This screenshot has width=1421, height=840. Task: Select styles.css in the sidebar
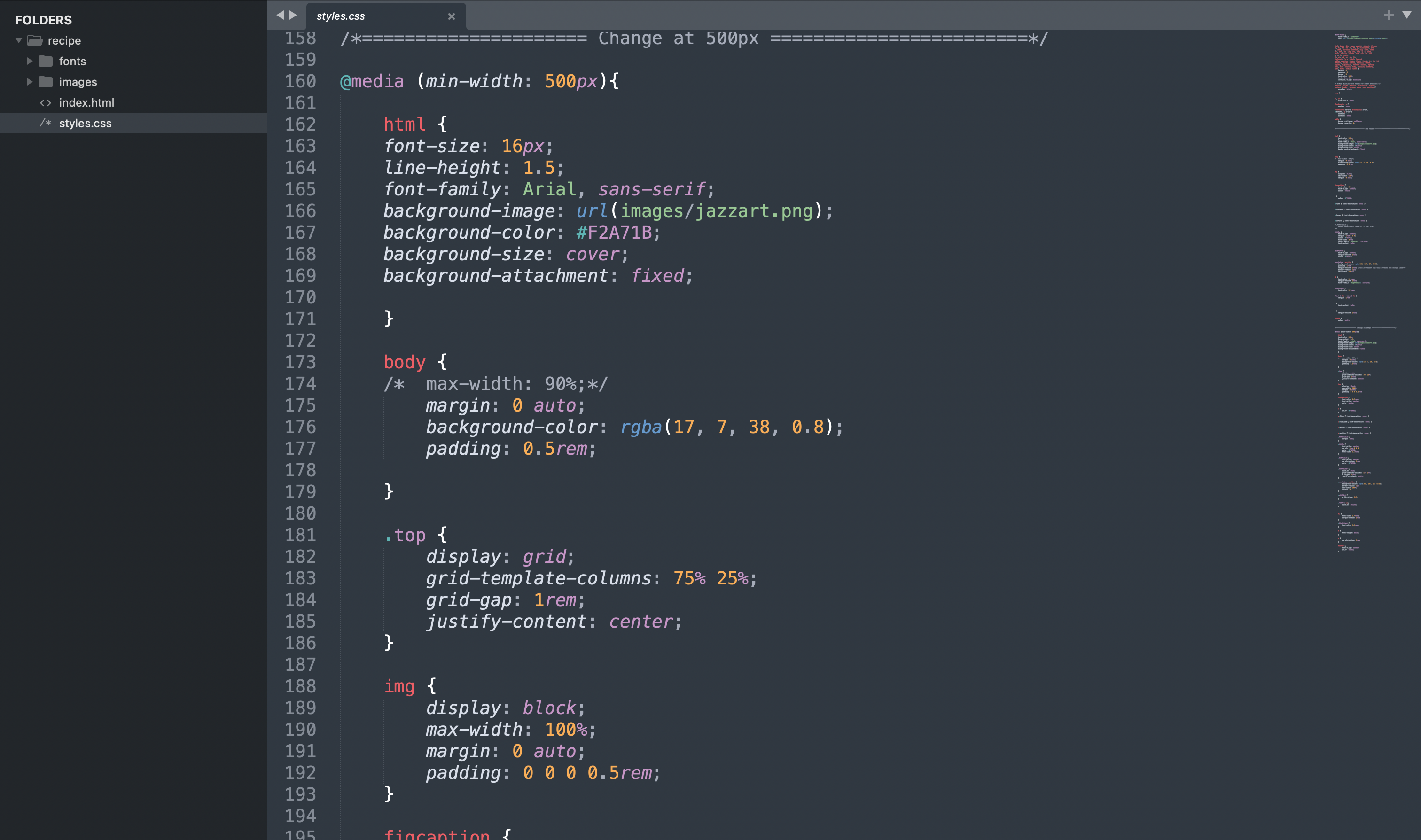click(86, 123)
